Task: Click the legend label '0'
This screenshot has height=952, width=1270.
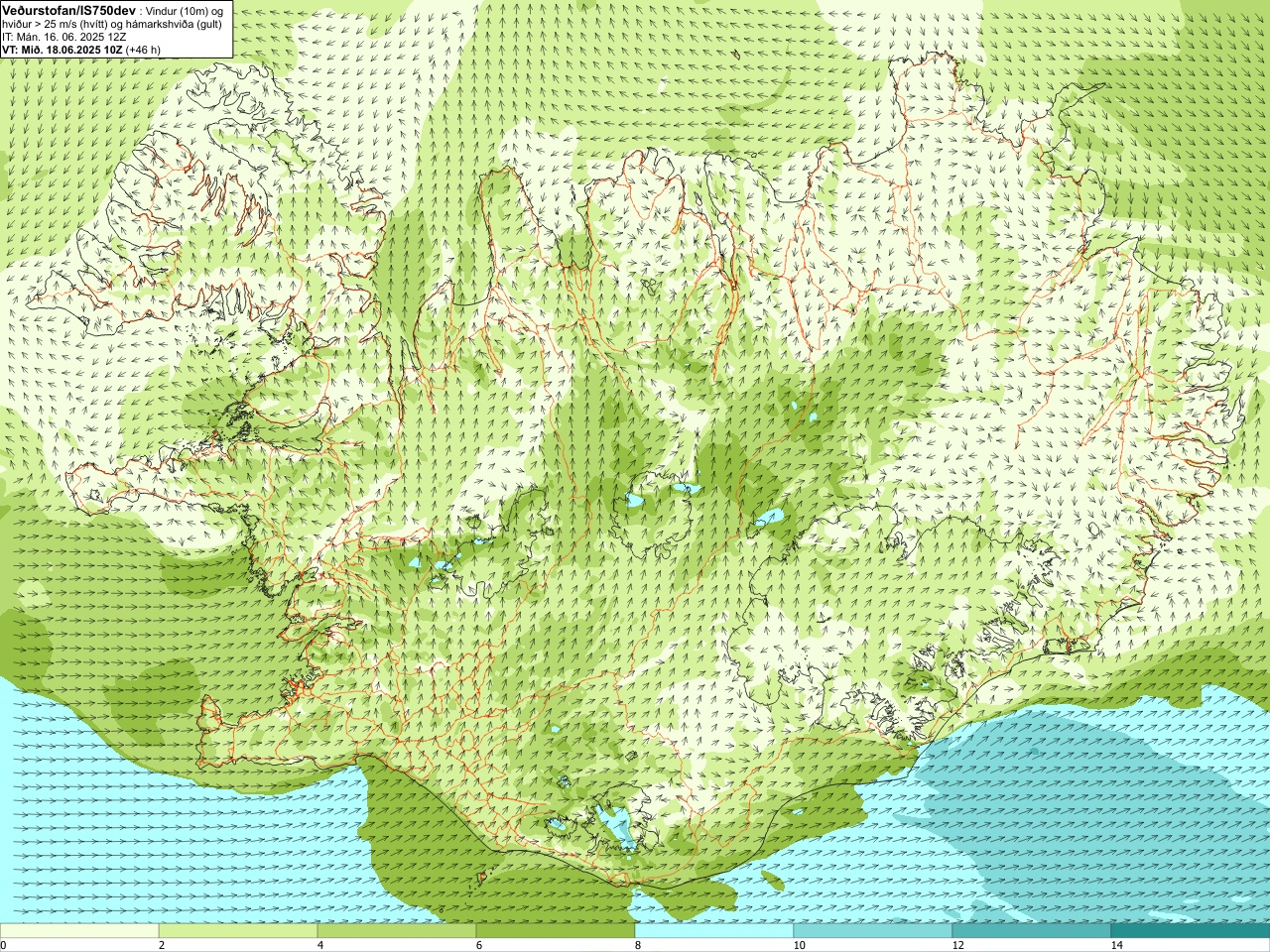Action: 4,945
